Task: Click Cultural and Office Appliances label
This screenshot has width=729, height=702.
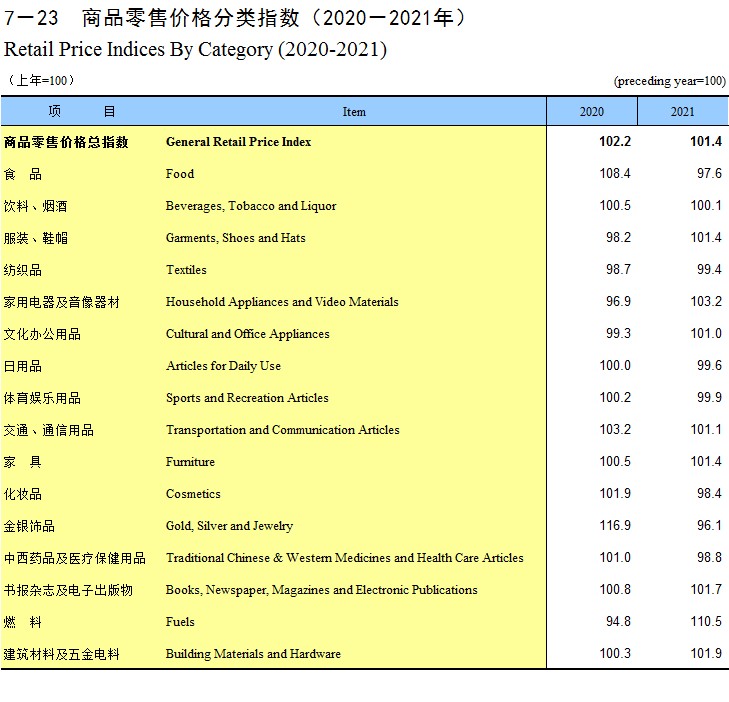Action: point(248,334)
